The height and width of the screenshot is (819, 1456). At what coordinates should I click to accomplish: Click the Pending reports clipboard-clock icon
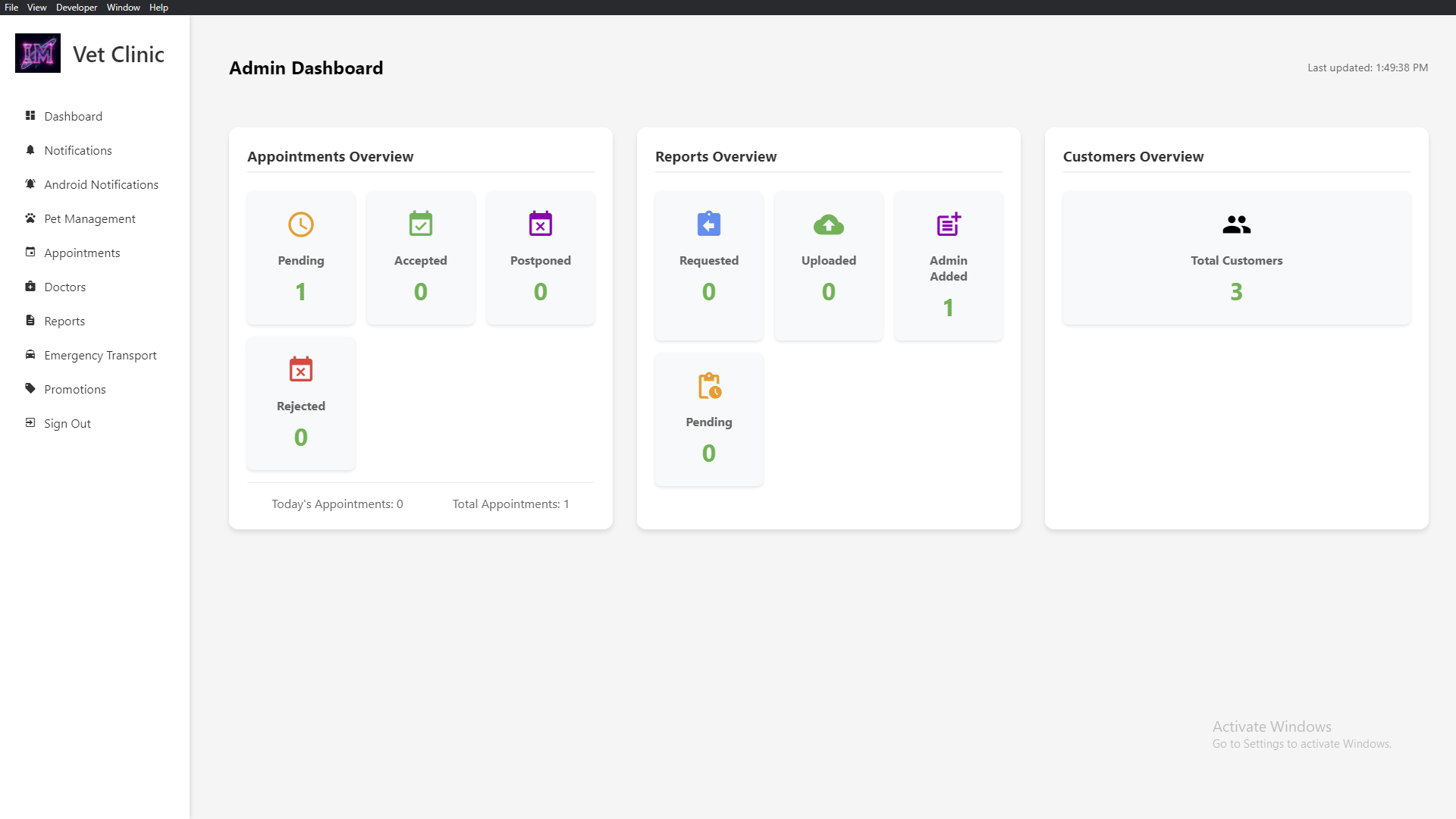point(709,386)
